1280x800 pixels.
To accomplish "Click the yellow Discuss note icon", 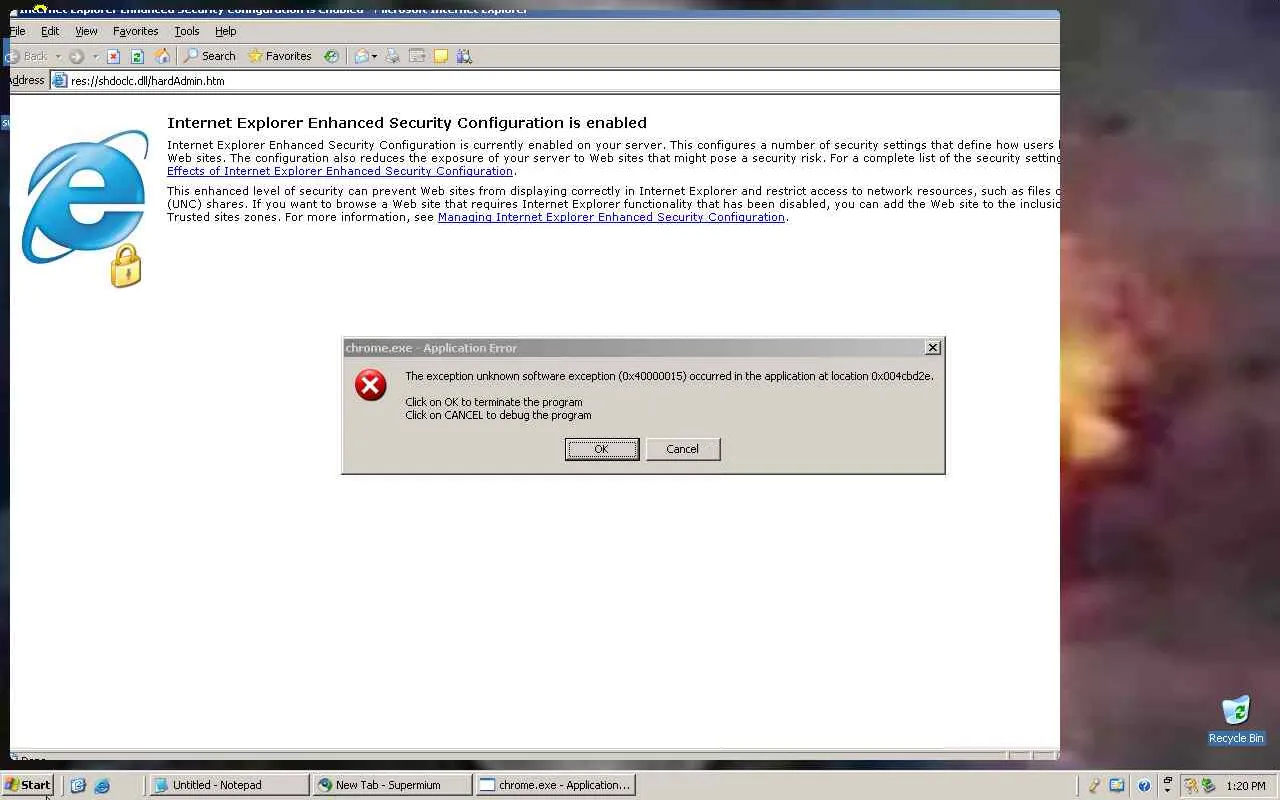I will (x=441, y=56).
